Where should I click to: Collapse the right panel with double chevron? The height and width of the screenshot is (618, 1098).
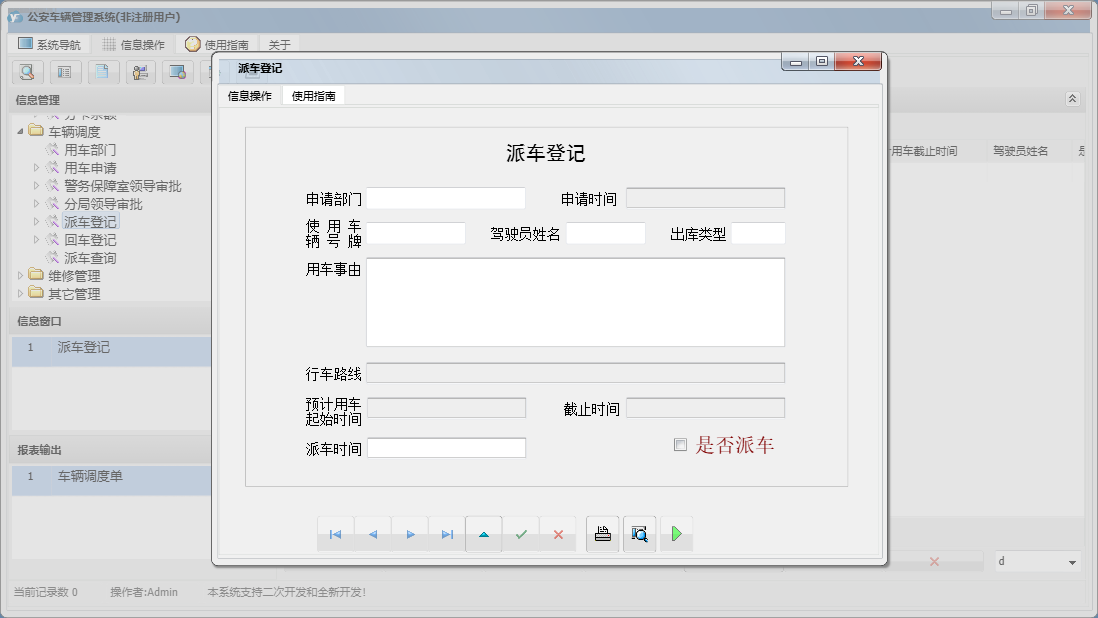coord(1072,99)
